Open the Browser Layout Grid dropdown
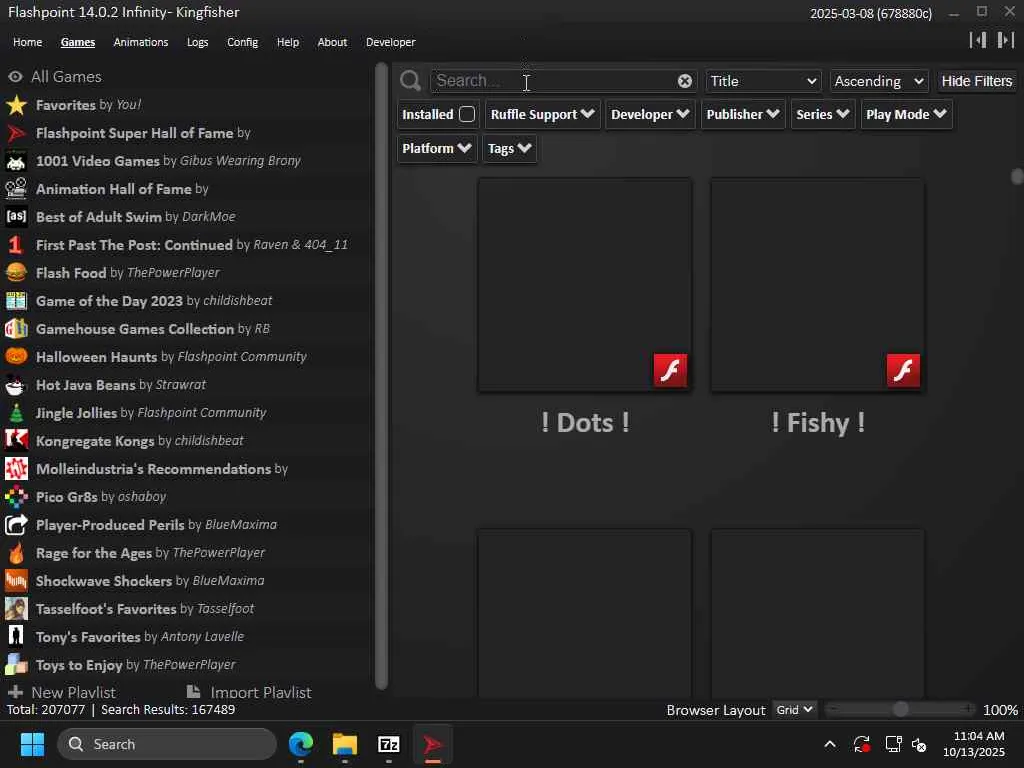 click(x=794, y=710)
